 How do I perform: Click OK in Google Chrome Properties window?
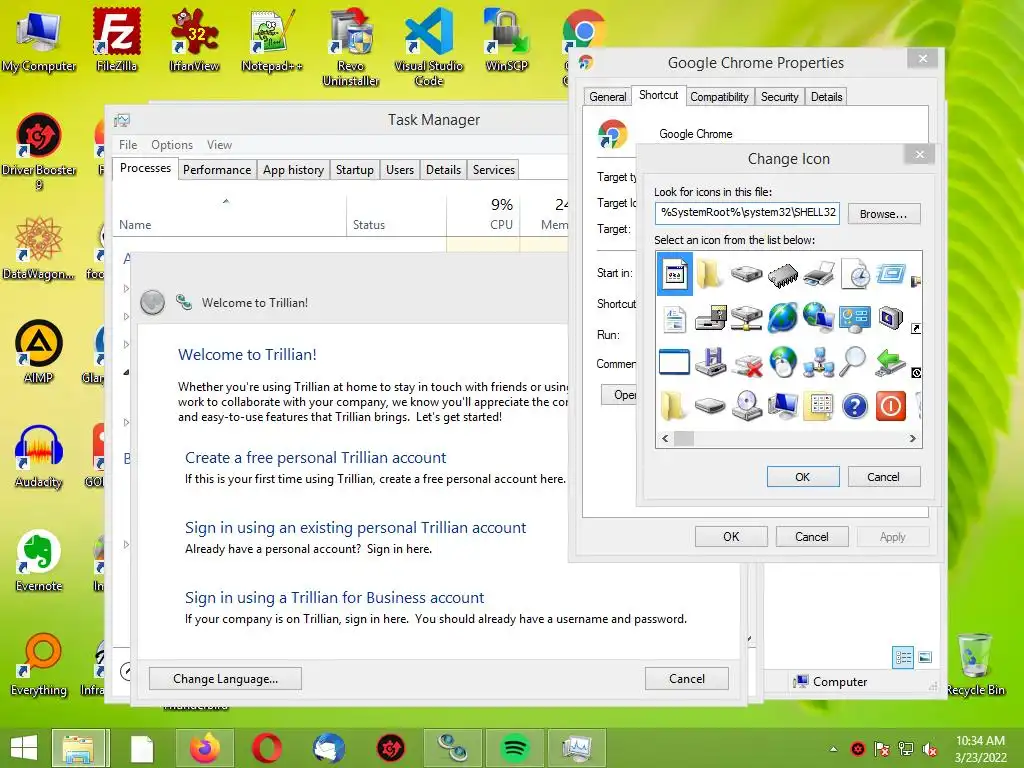(731, 537)
